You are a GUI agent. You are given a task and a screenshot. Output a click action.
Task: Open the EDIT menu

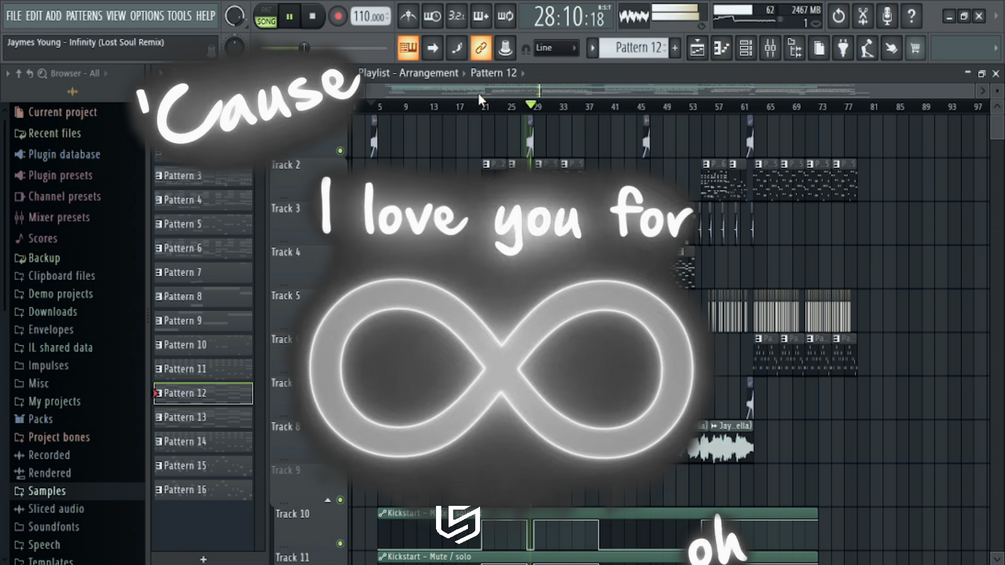(x=34, y=16)
